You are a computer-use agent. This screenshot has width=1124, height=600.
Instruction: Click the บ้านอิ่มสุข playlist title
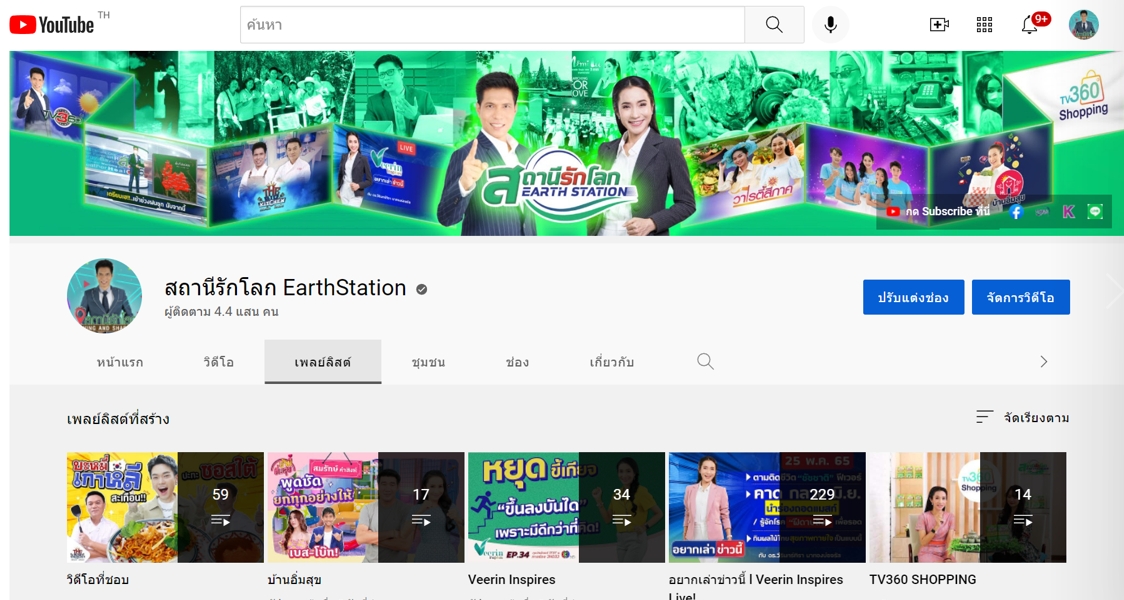tap(294, 579)
